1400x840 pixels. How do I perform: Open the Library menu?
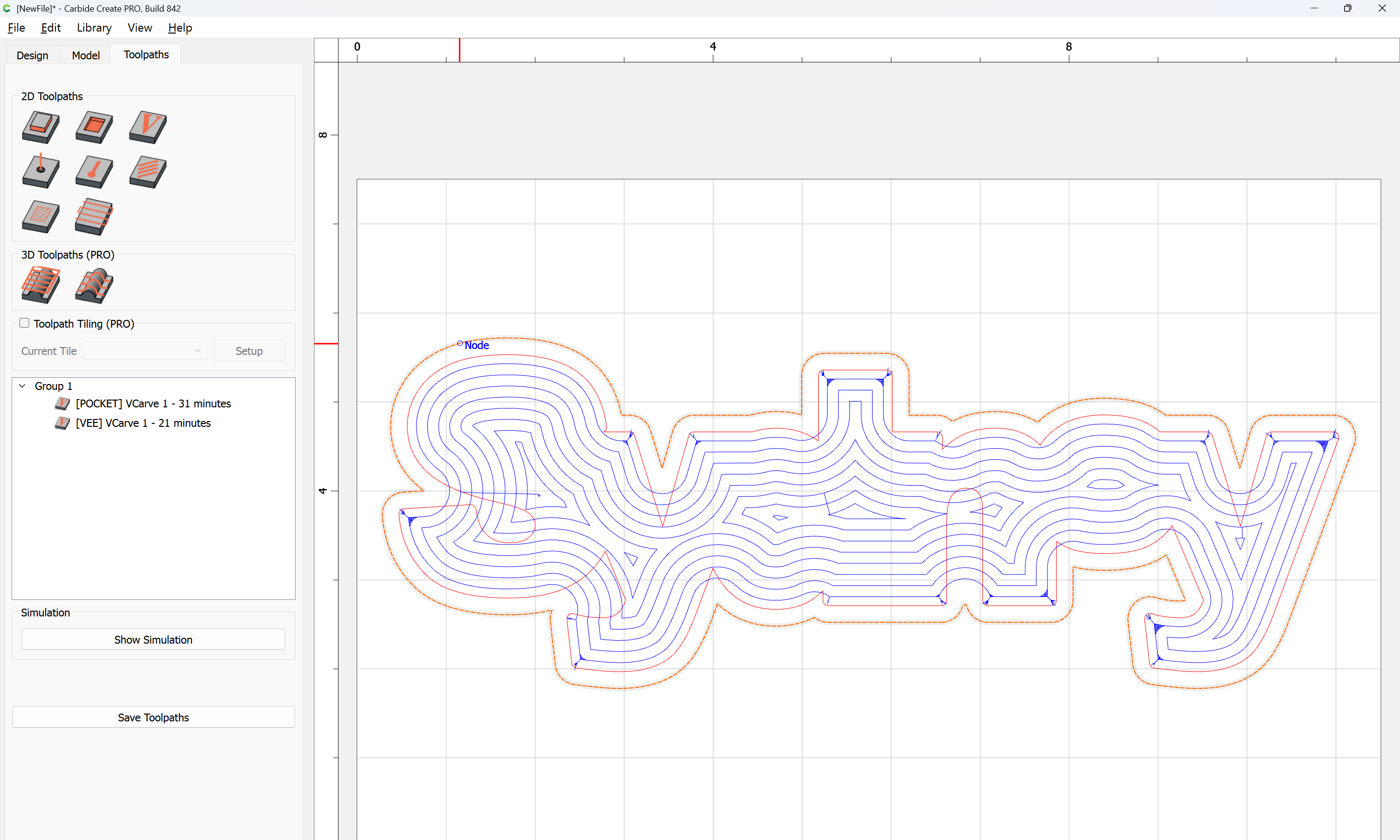tap(94, 28)
